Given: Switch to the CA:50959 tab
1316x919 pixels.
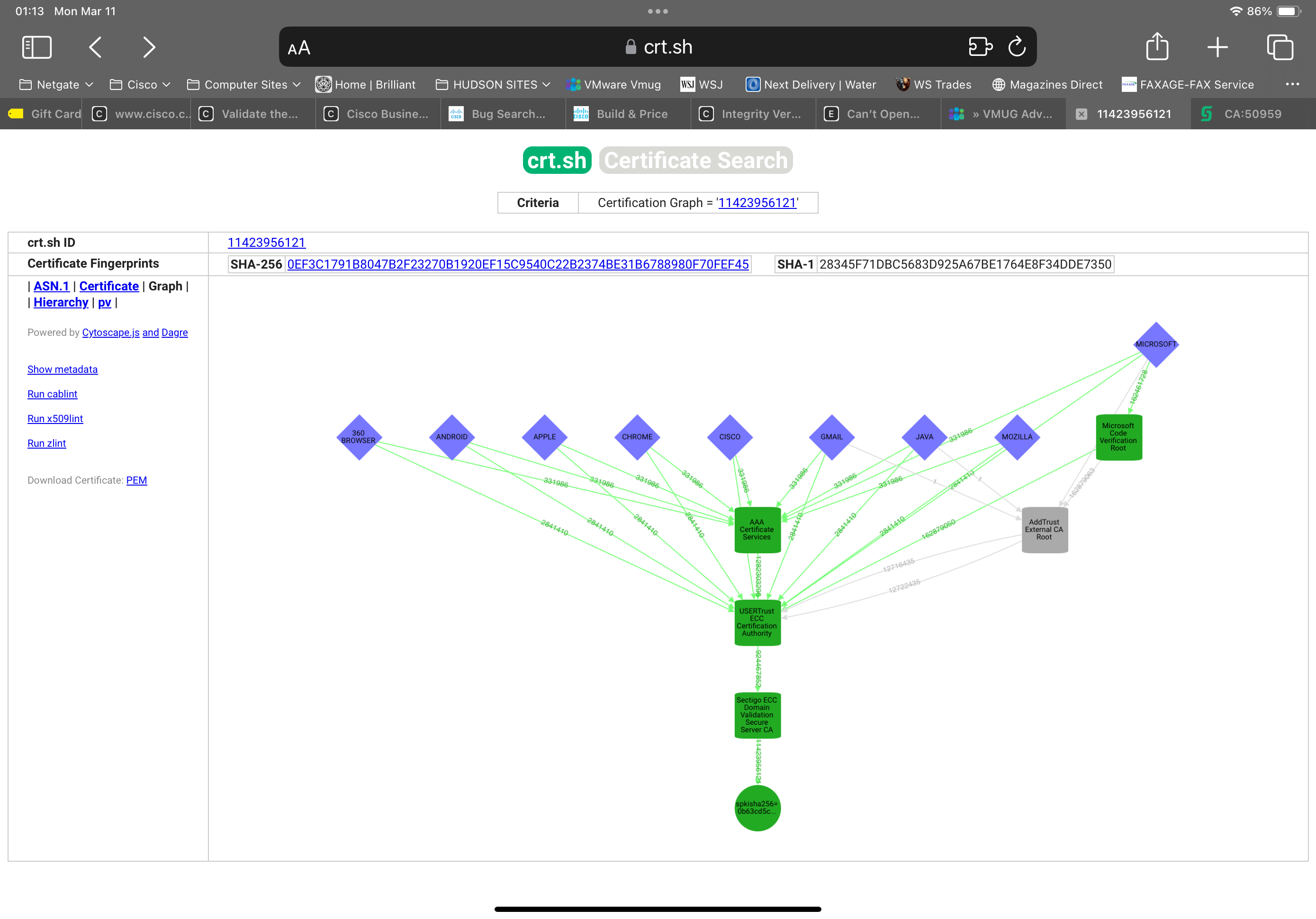Looking at the screenshot, I should [x=1253, y=114].
